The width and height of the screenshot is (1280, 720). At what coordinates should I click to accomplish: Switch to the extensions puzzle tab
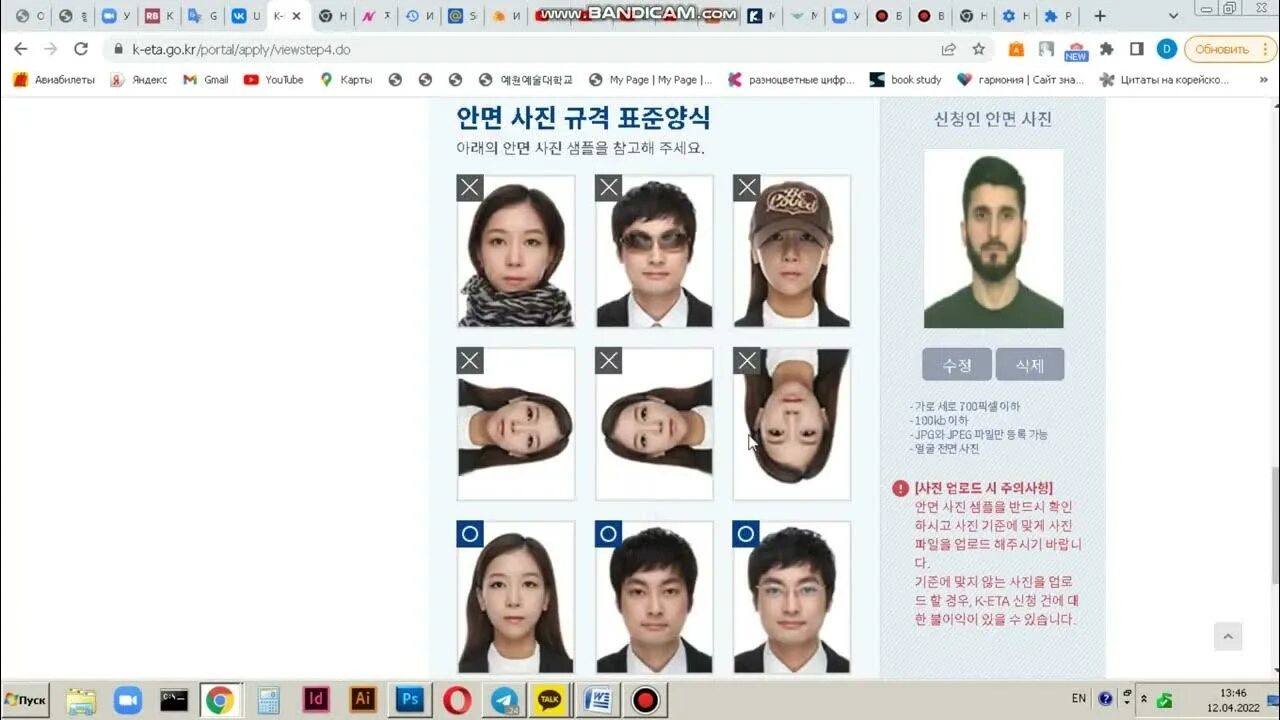[1058, 16]
